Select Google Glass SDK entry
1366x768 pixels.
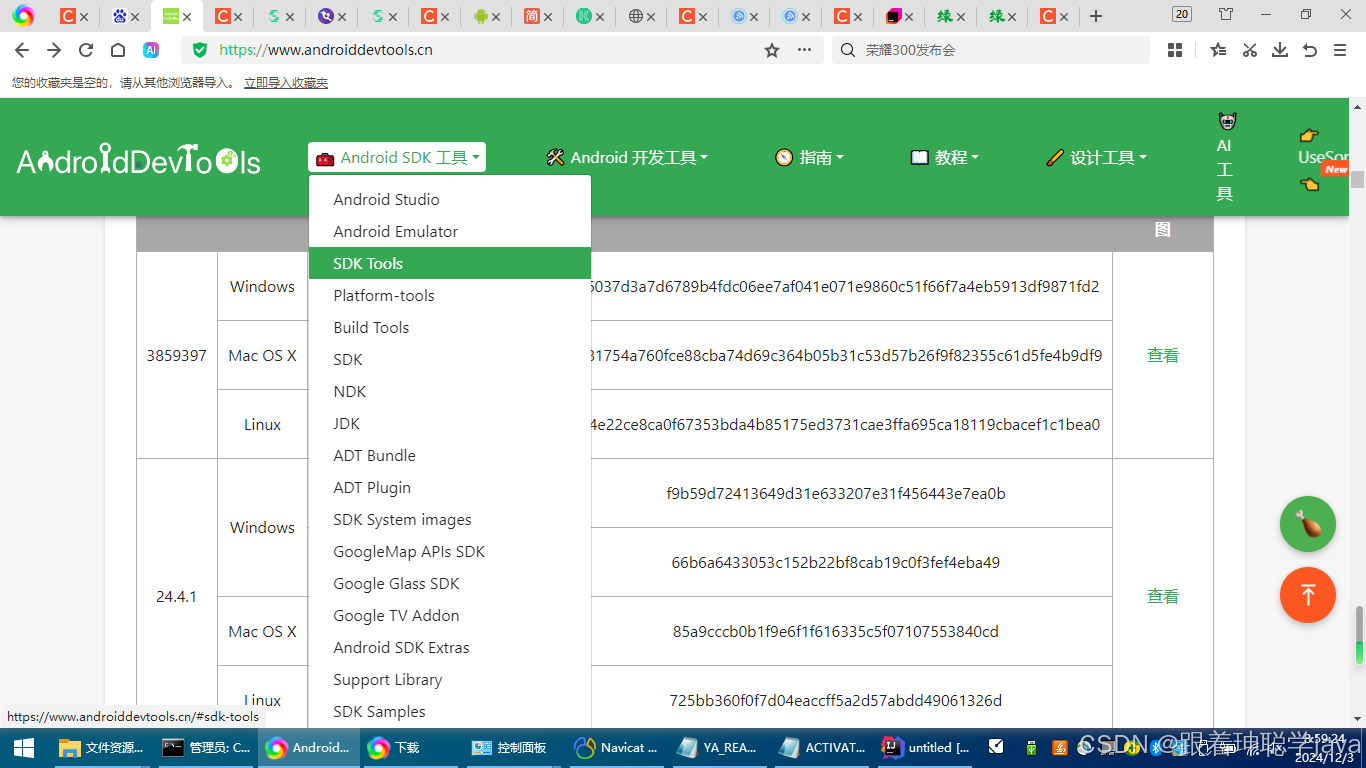[x=450, y=583]
